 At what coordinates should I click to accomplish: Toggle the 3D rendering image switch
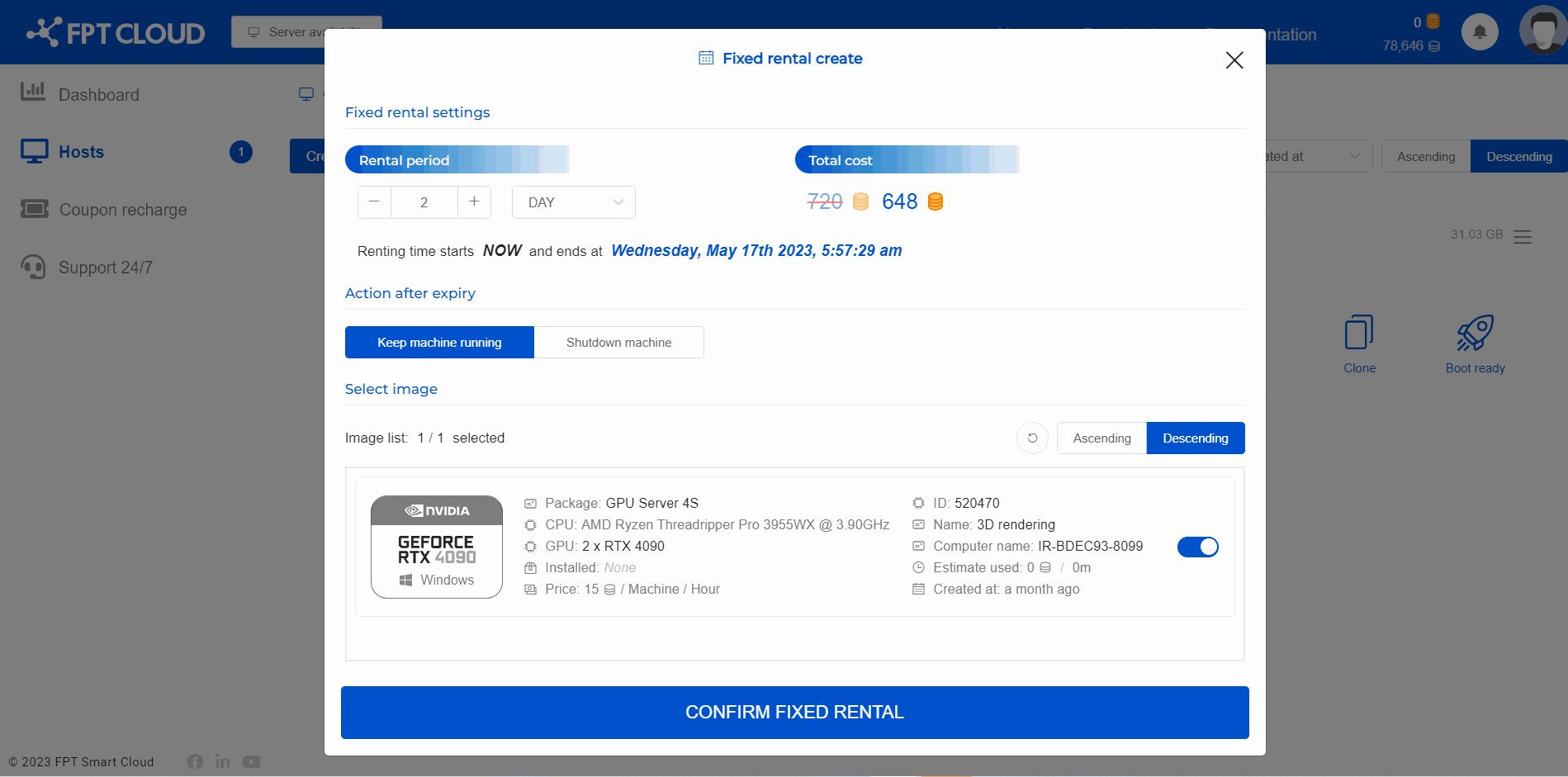point(1198,547)
